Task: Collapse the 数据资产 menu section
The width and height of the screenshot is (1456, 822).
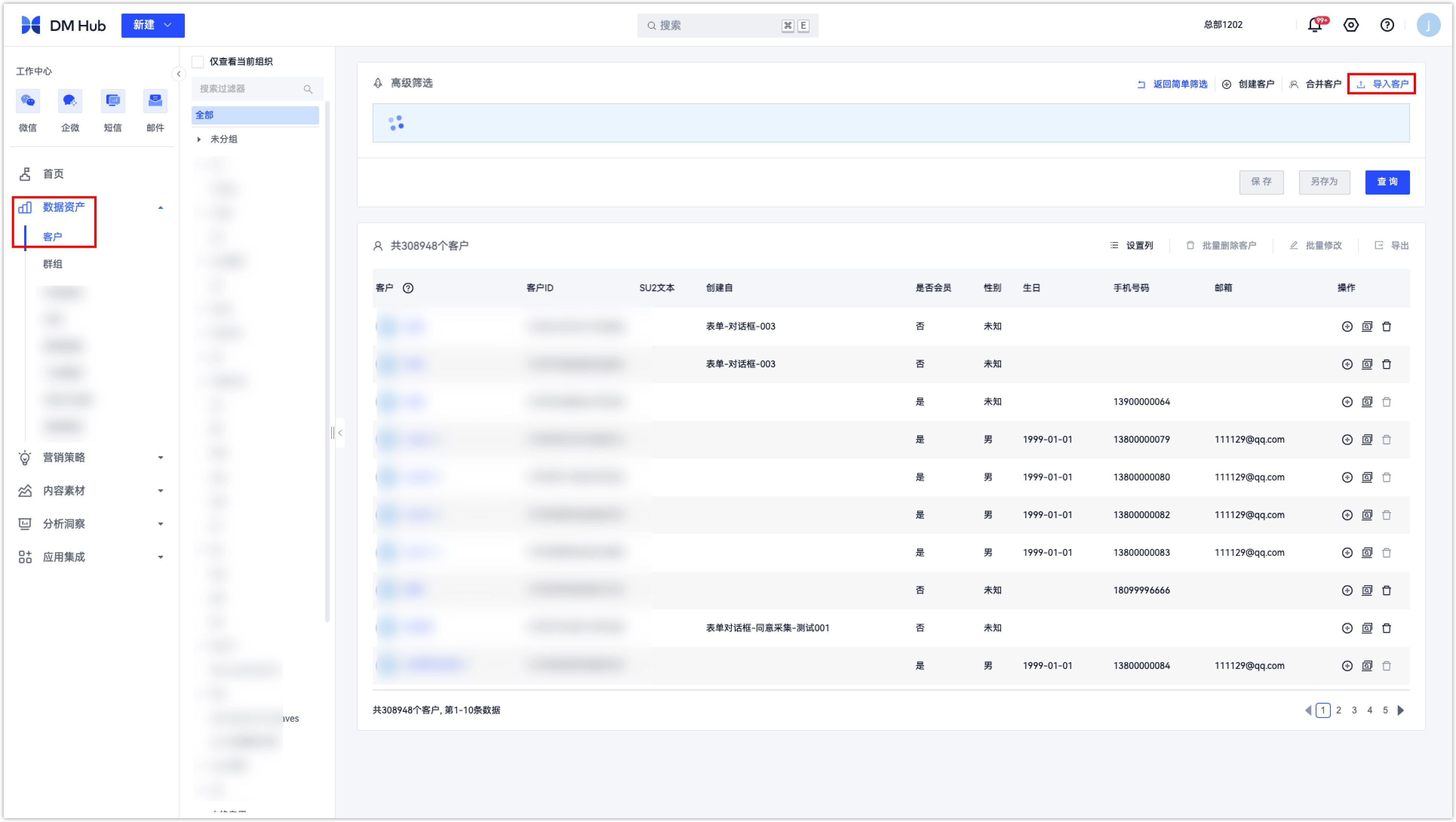Action: pyautogui.click(x=161, y=208)
